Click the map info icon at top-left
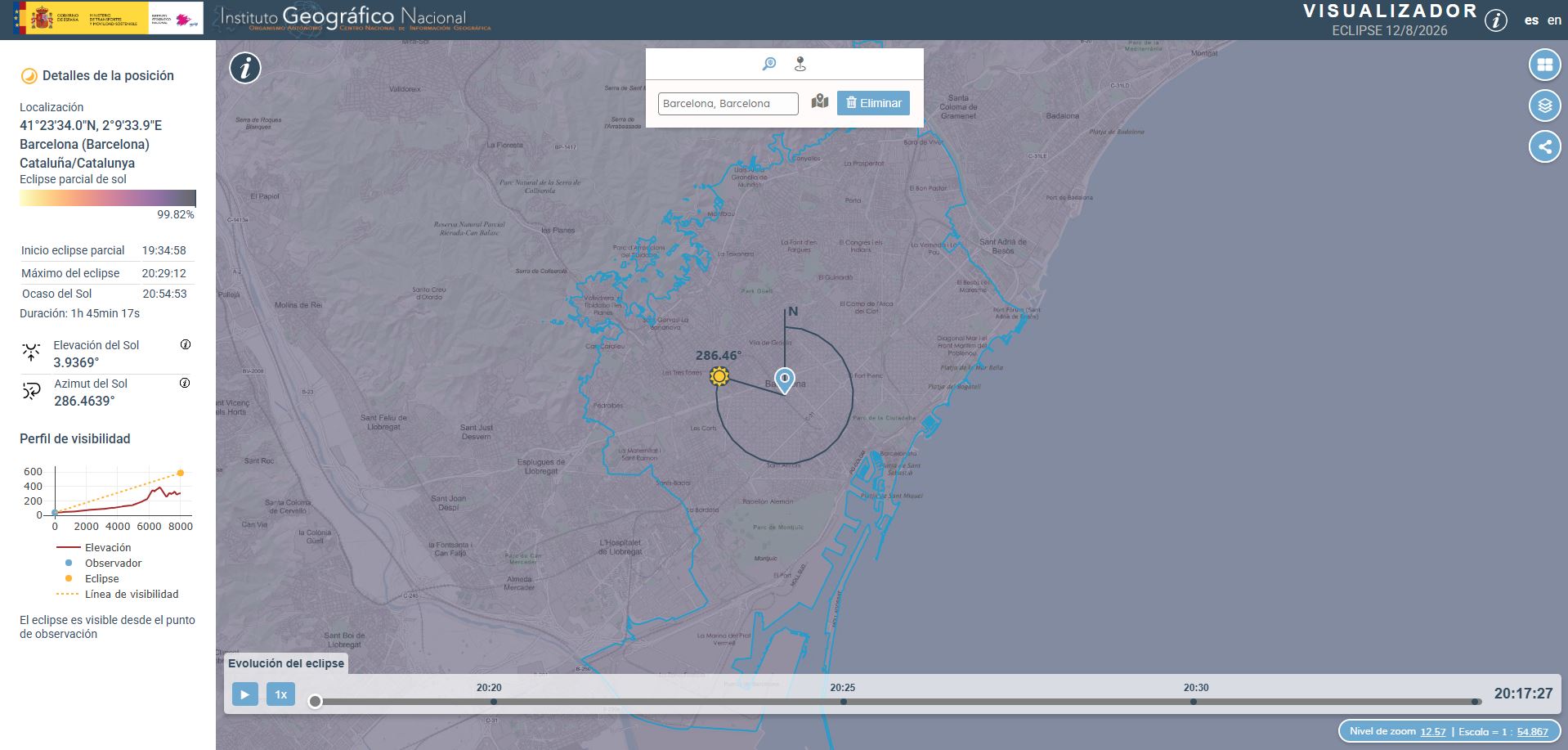Screen dimensions: 1568x750 click(x=245, y=68)
